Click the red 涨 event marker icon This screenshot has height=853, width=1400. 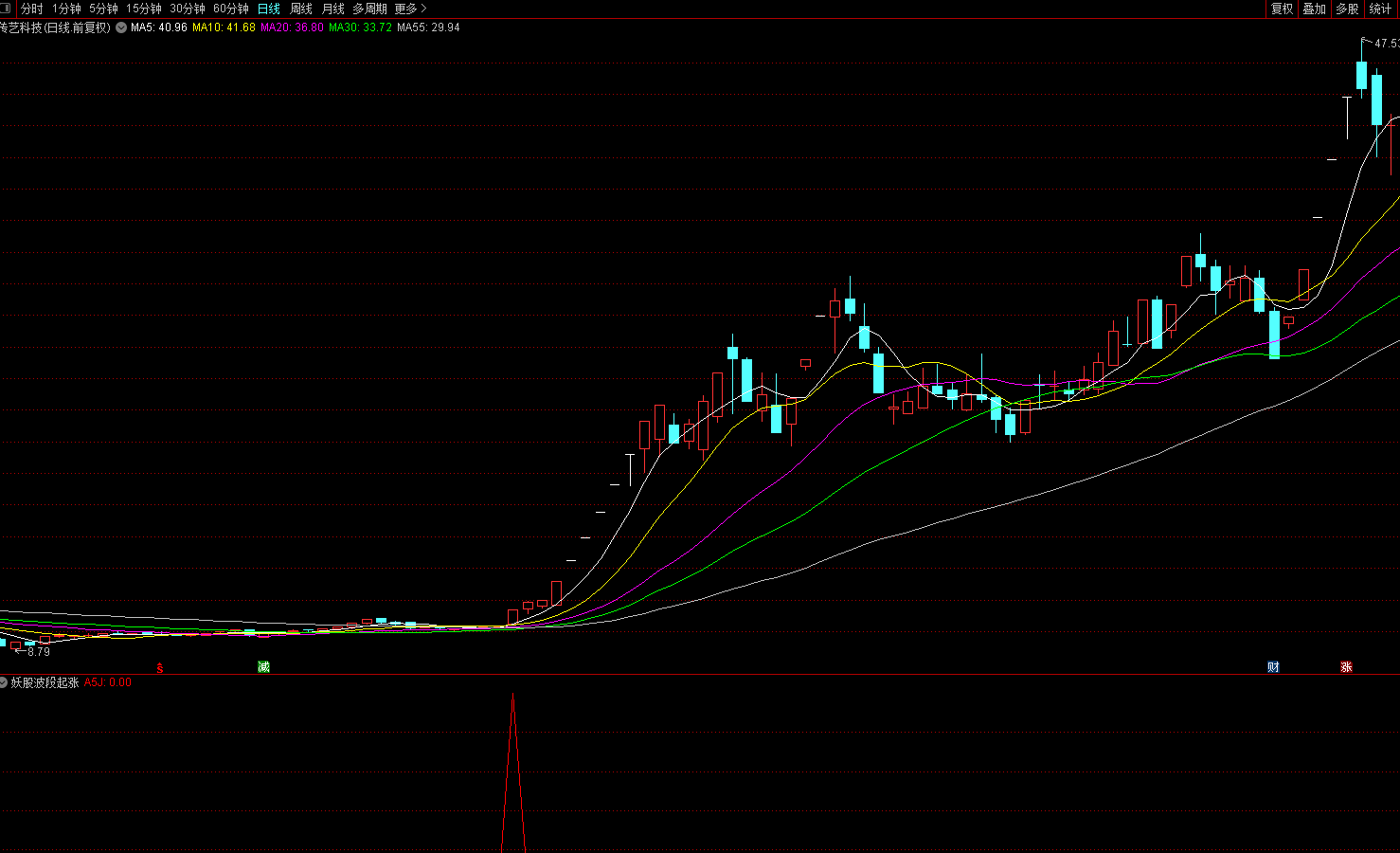click(1346, 667)
